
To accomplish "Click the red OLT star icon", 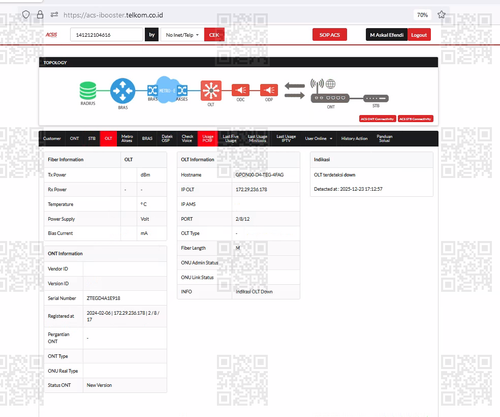I will [x=211, y=90].
